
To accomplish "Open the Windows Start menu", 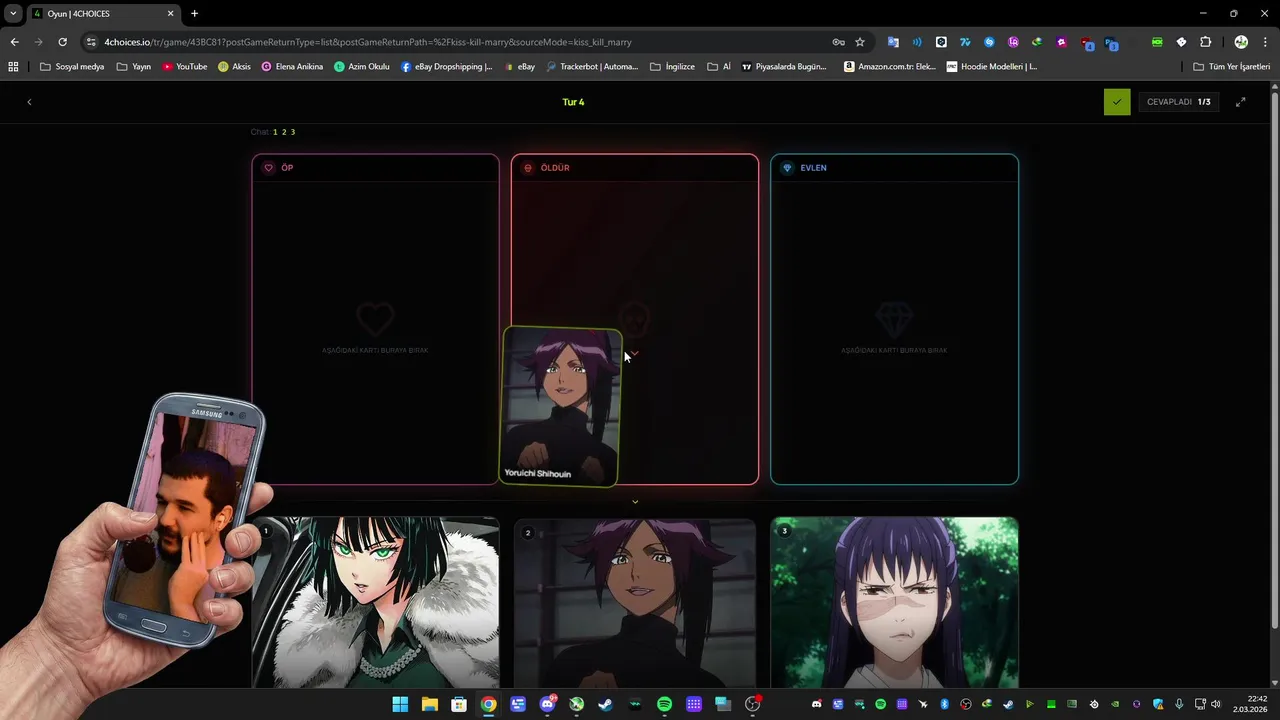I will pyautogui.click(x=400, y=704).
